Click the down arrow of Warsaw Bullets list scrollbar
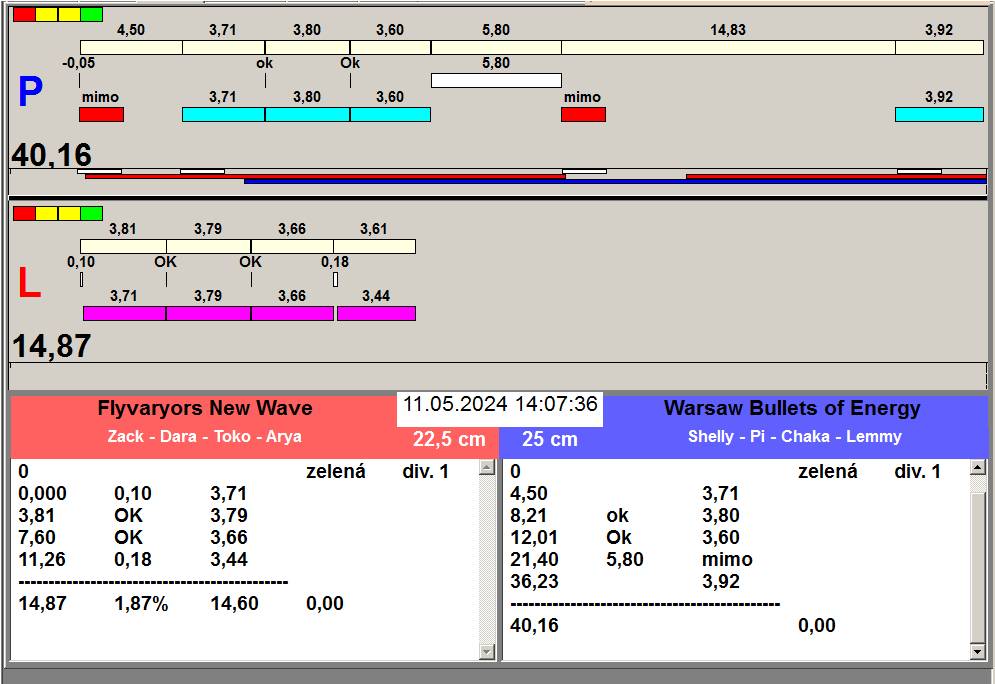Screen dimensions: 995x684 [978, 652]
